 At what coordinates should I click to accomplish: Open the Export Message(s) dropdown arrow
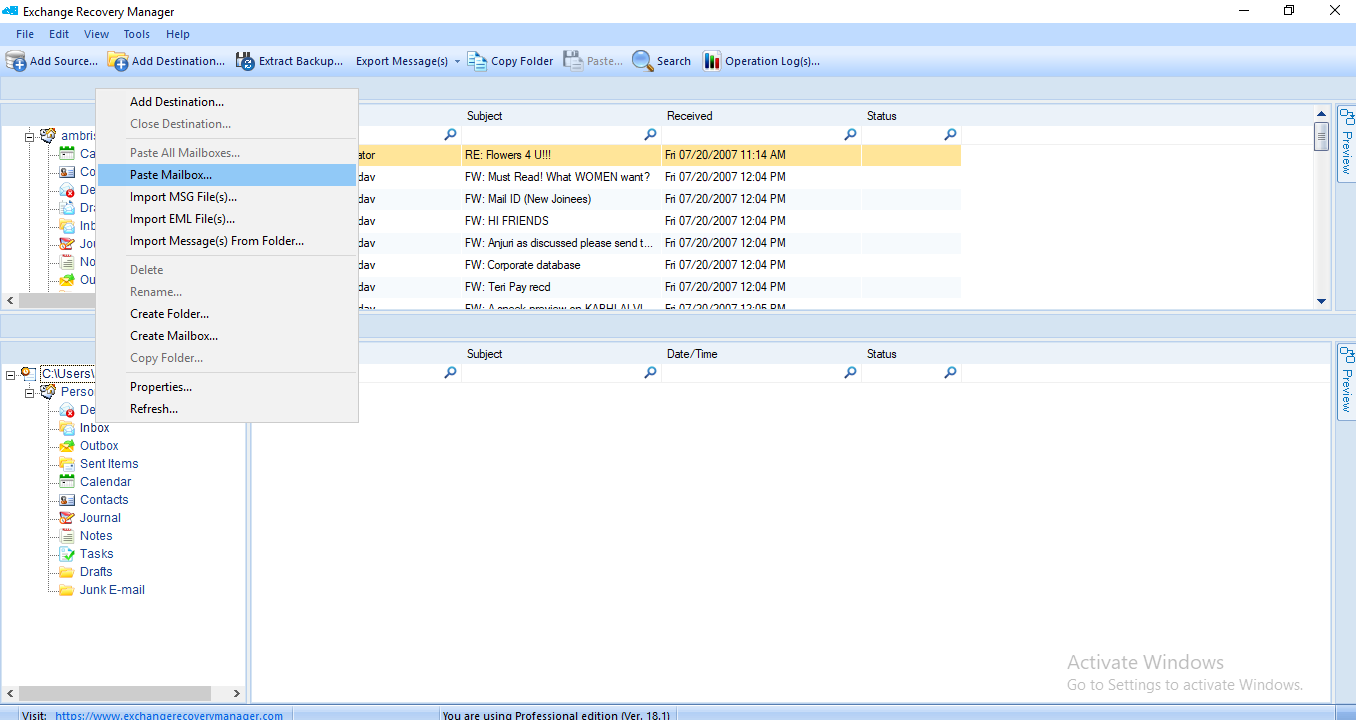click(x=457, y=61)
